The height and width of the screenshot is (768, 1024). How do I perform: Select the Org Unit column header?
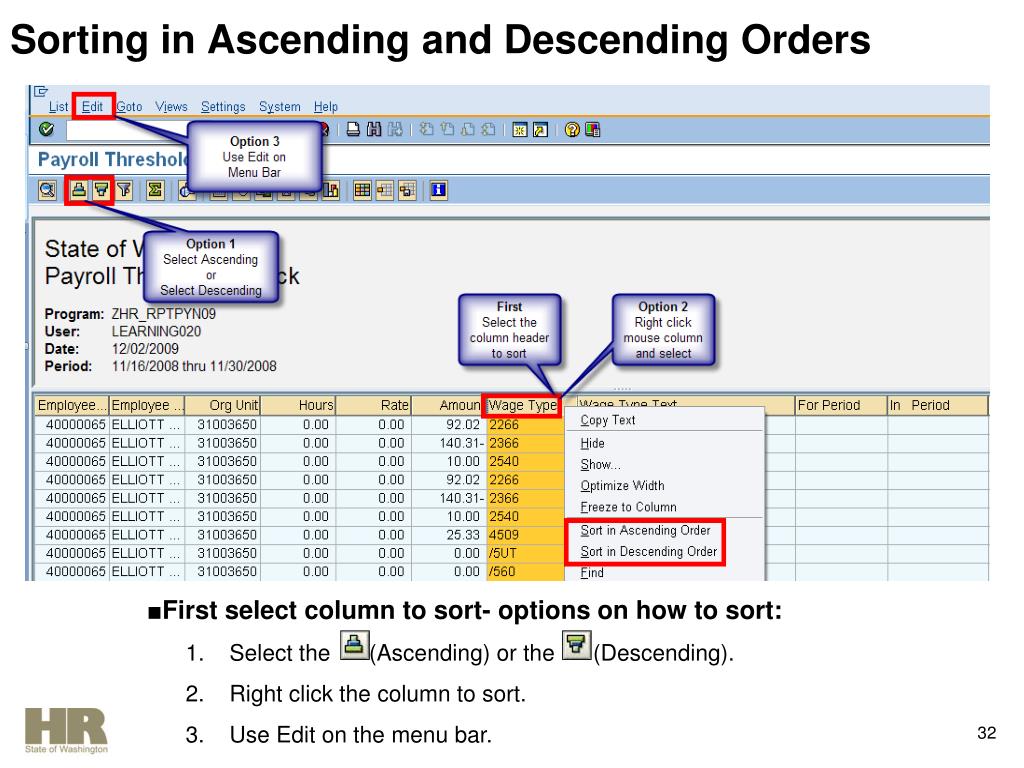(222, 406)
